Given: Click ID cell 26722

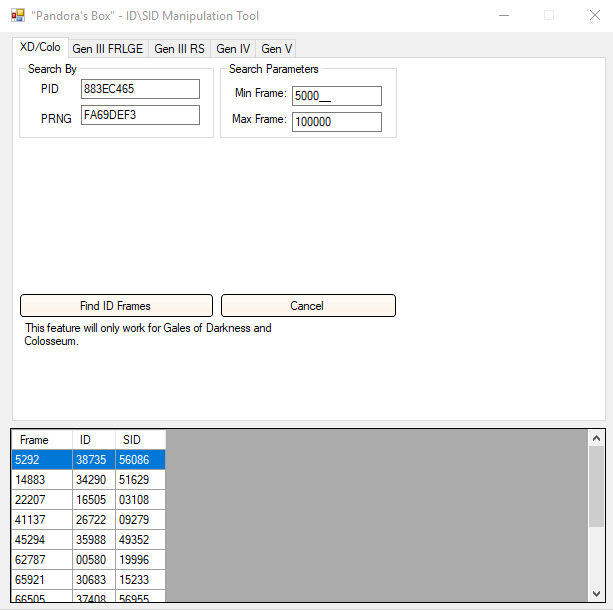Looking at the screenshot, I should (x=94, y=520).
